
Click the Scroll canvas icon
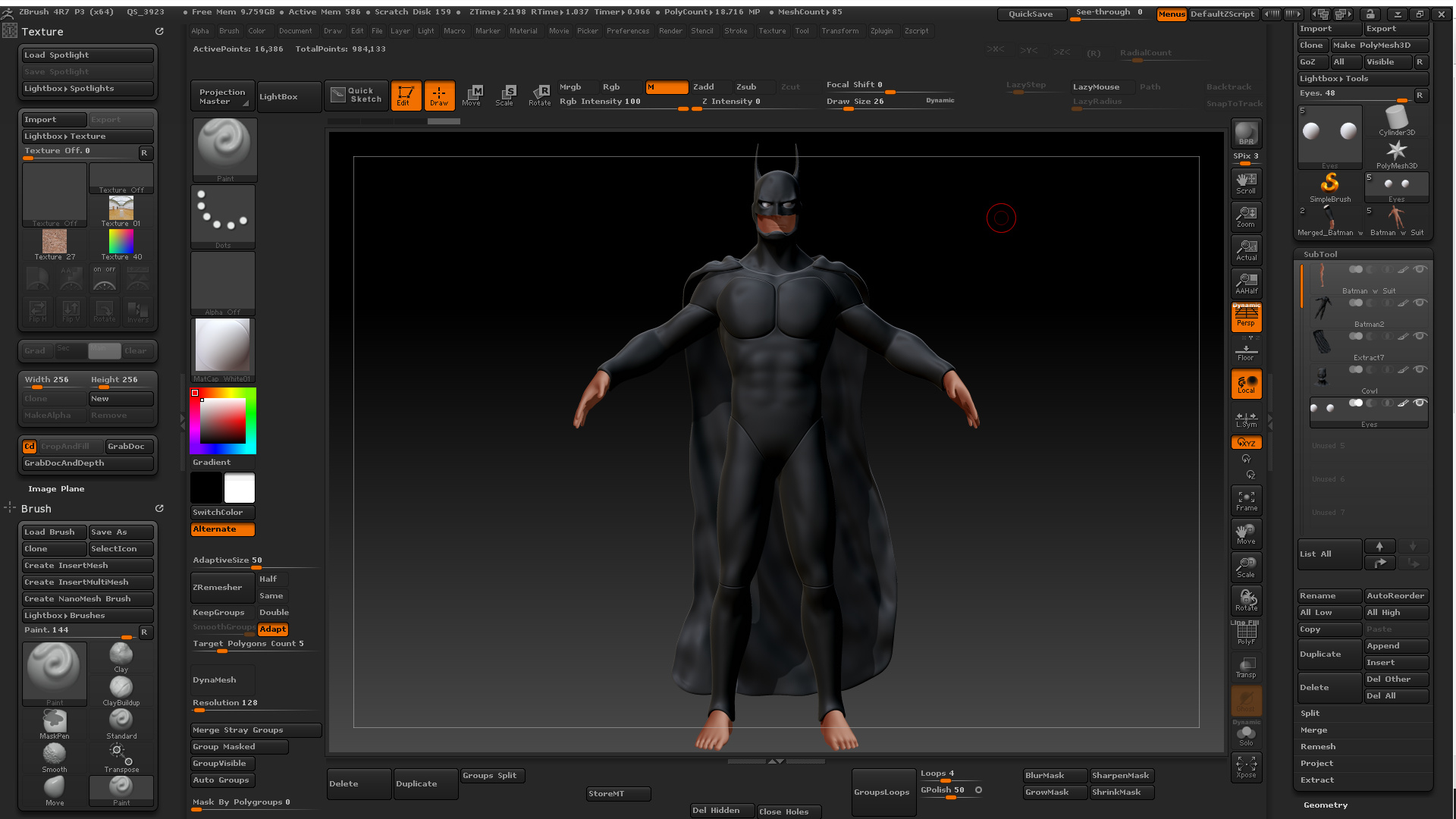(x=1246, y=184)
